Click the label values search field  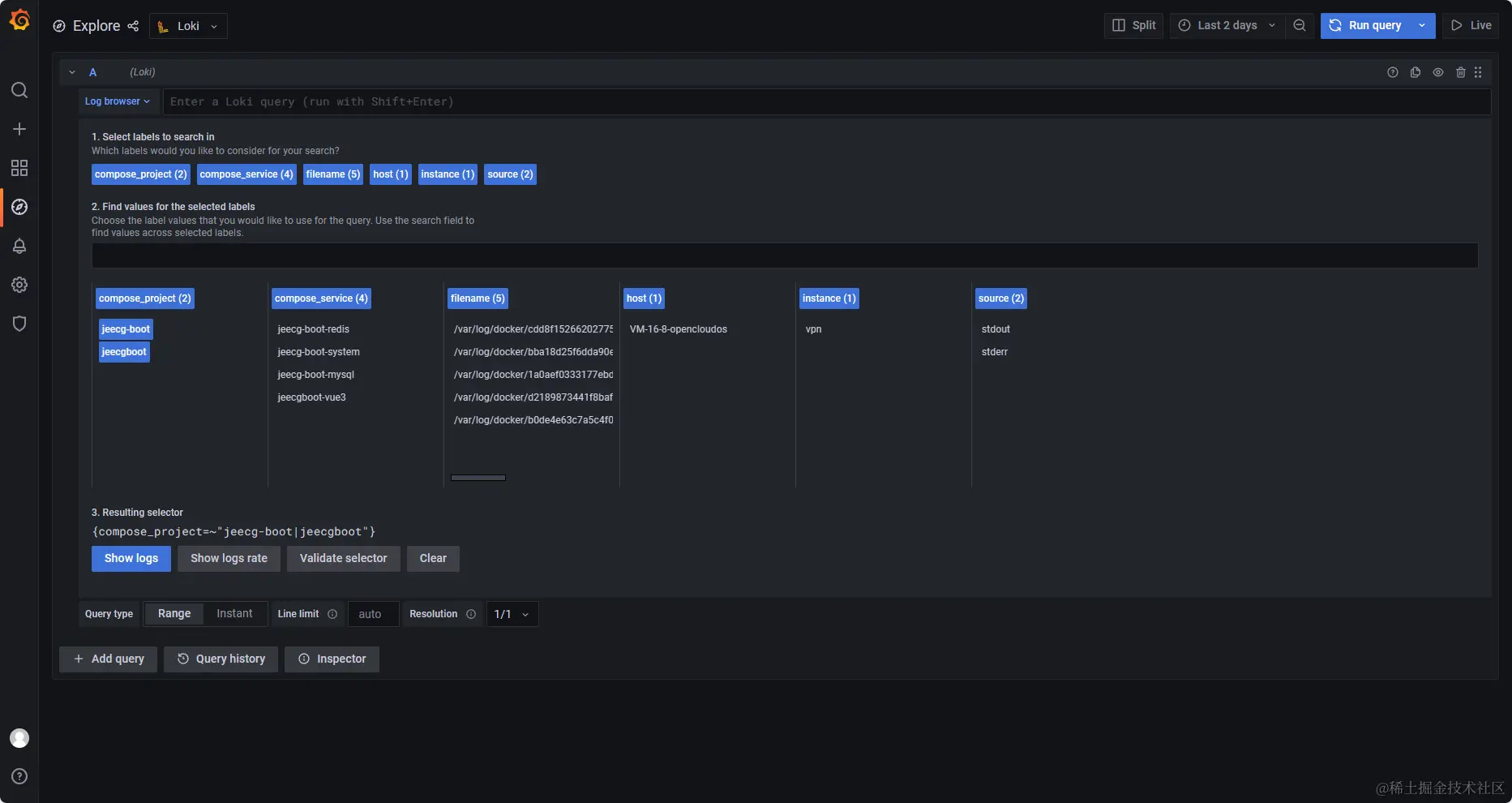[785, 255]
